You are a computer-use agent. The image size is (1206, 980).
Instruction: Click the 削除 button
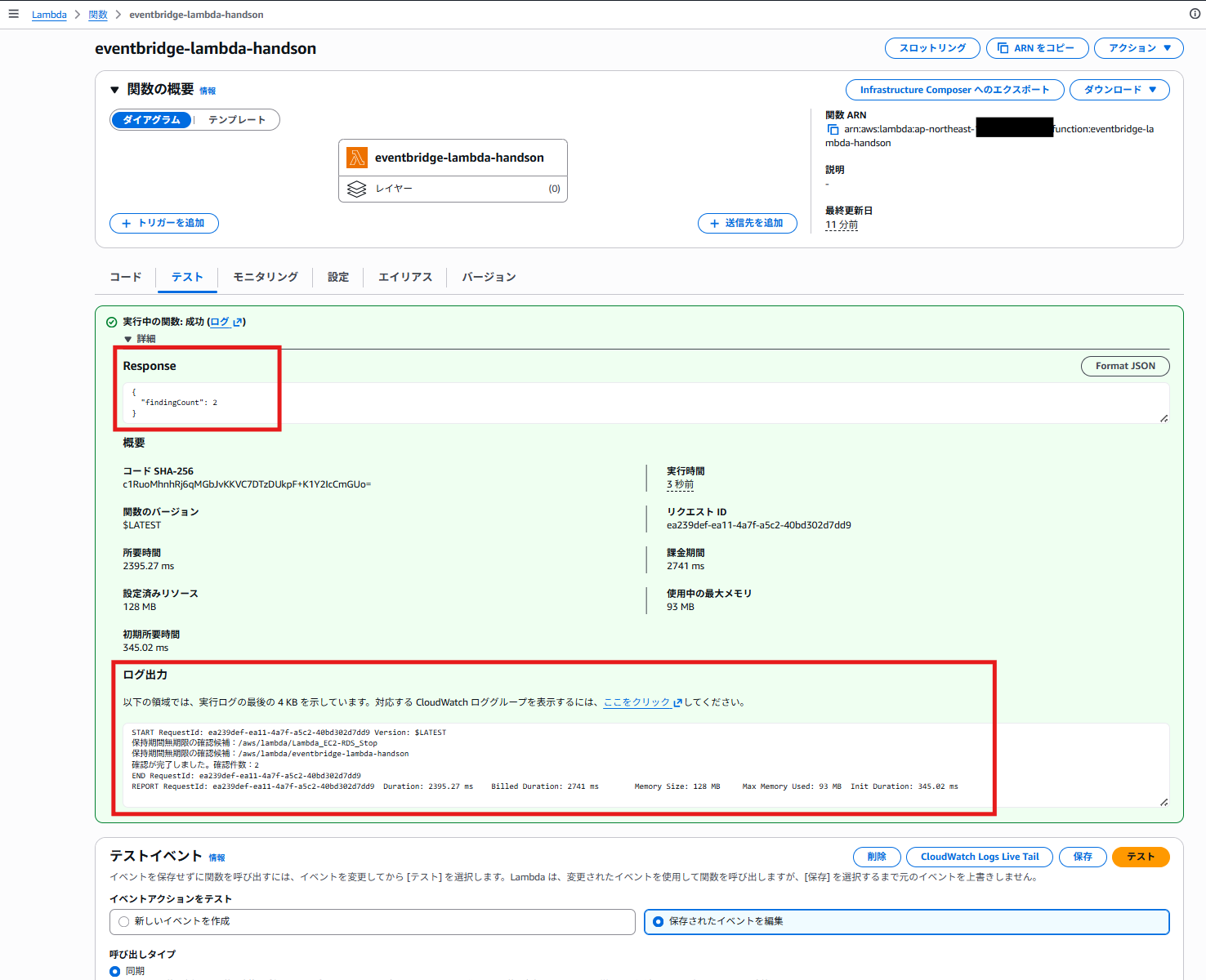coord(877,857)
